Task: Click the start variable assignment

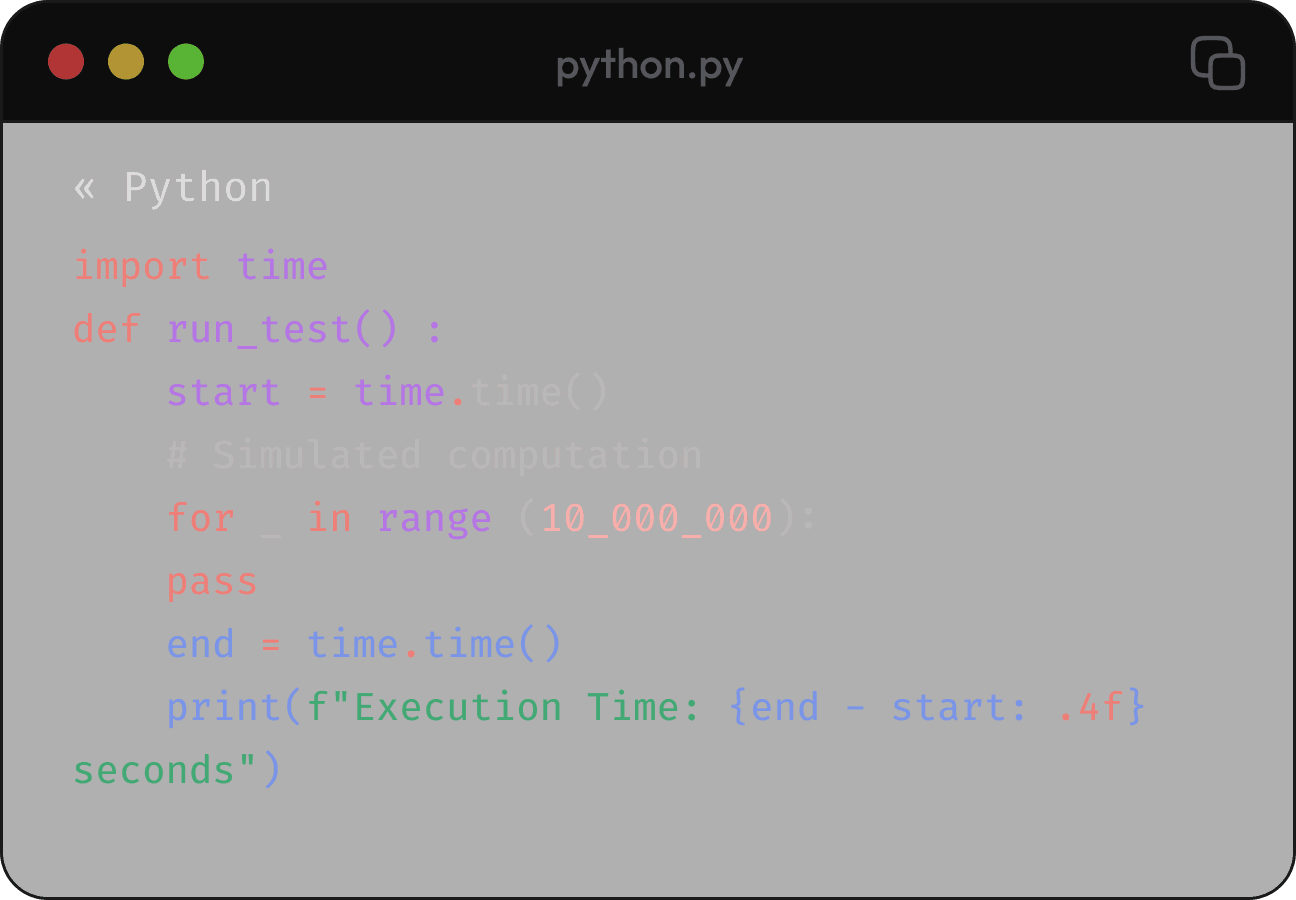Action: 223,392
